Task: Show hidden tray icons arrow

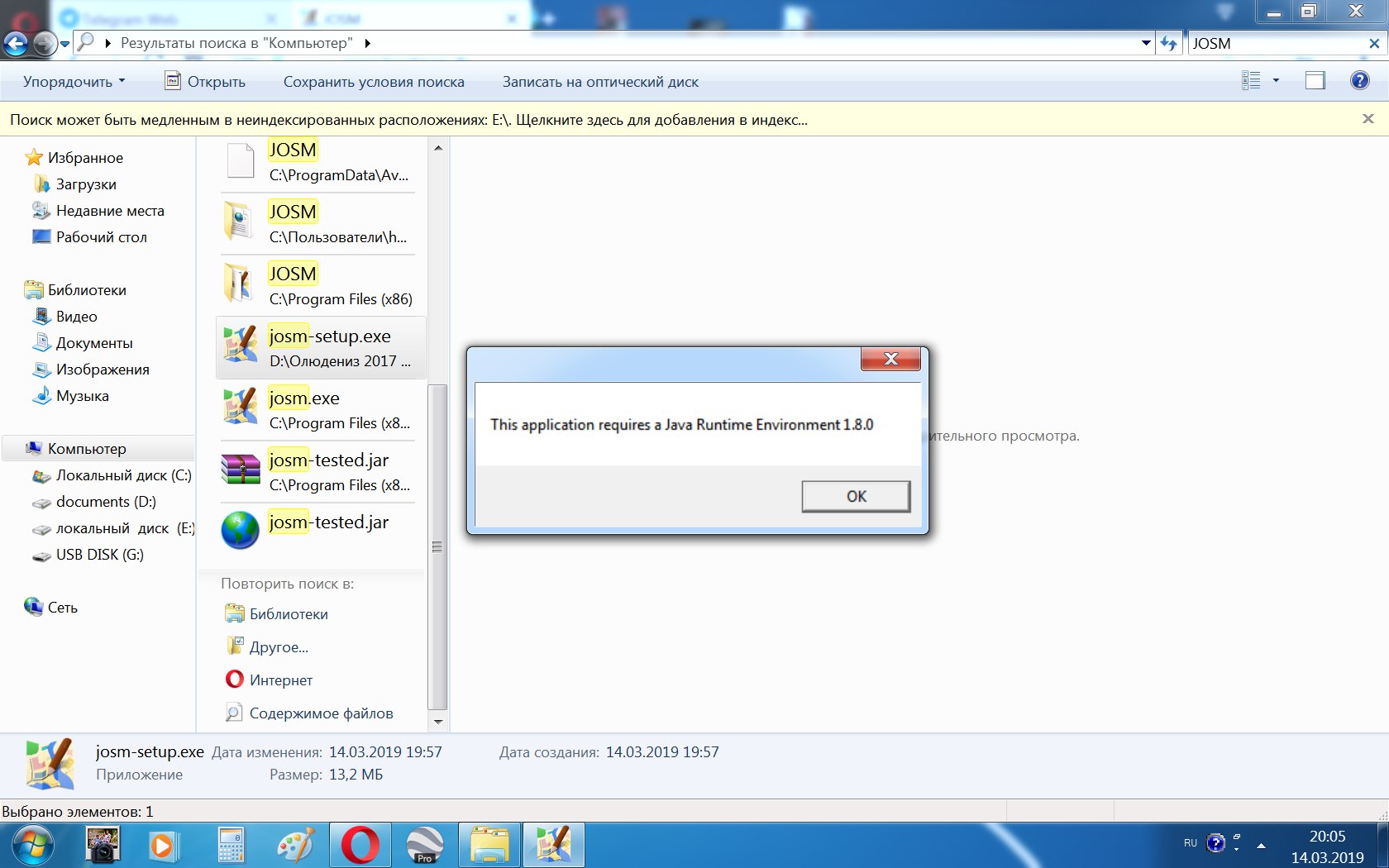Action: [x=1261, y=845]
